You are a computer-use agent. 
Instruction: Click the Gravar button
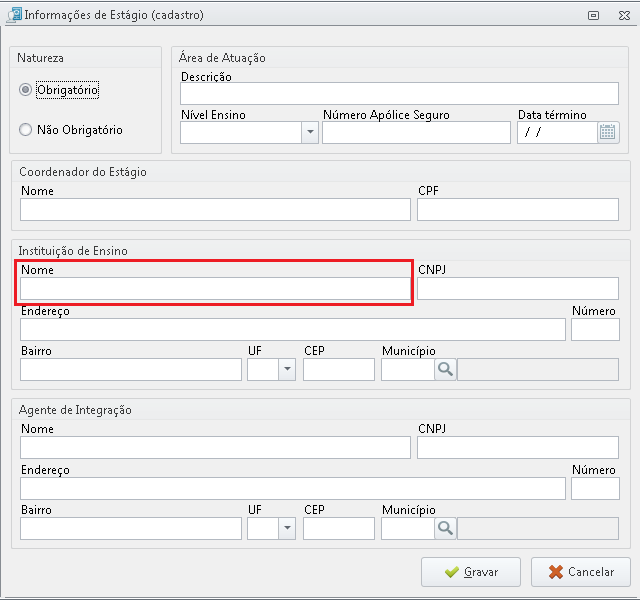point(471,572)
